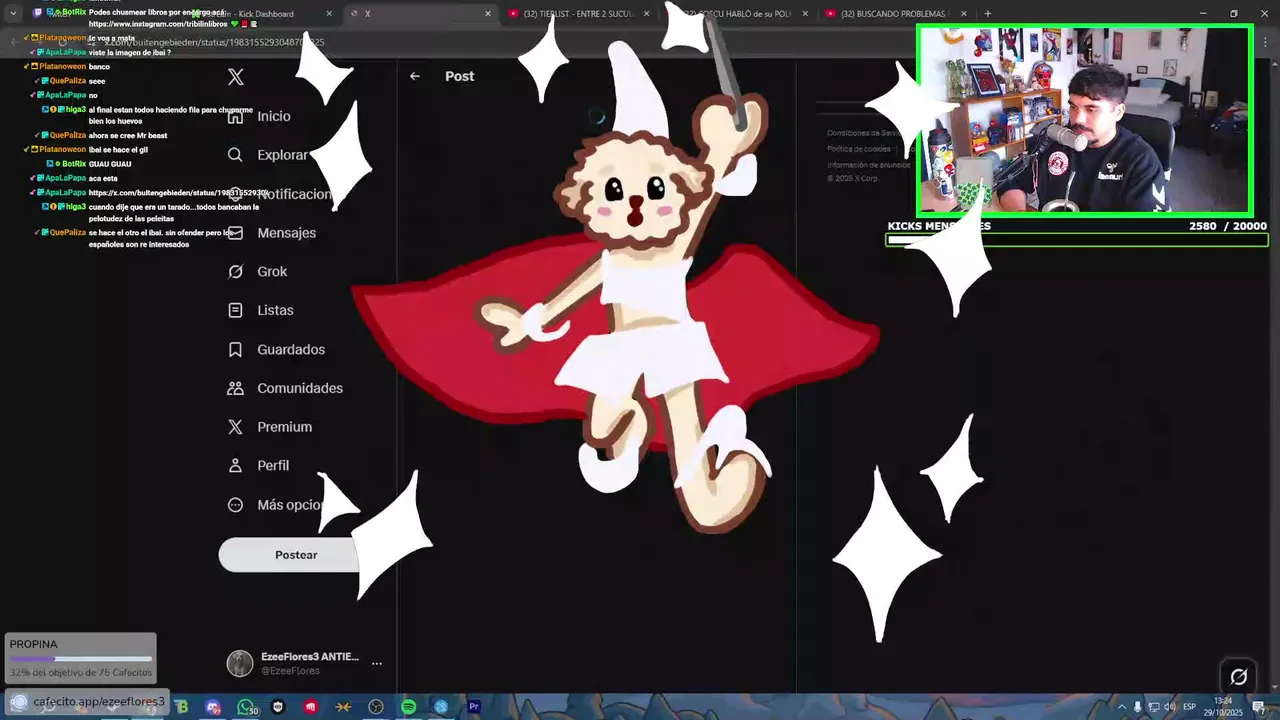Click the Kicks Mensuales progress bar
Image resolution: width=1280 pixels, height=720 pixels.
point(1077,240)
